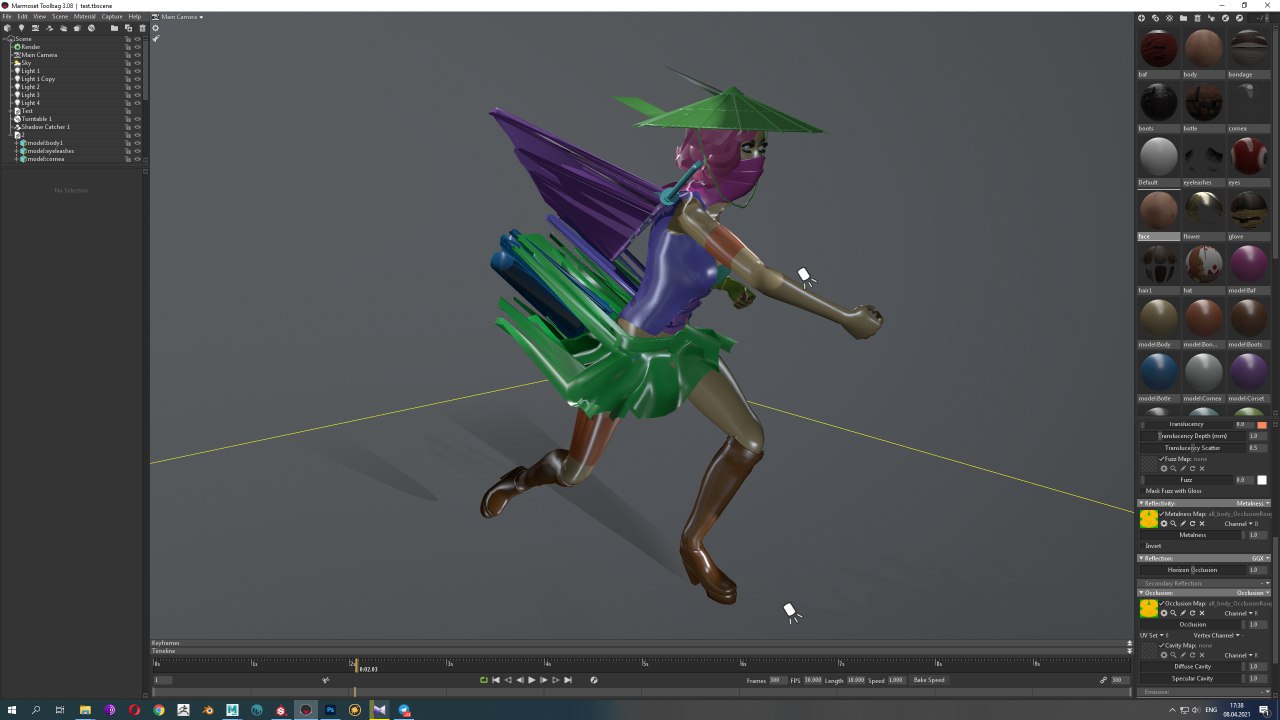Open the Translucency color swatch

(1262, 425)
